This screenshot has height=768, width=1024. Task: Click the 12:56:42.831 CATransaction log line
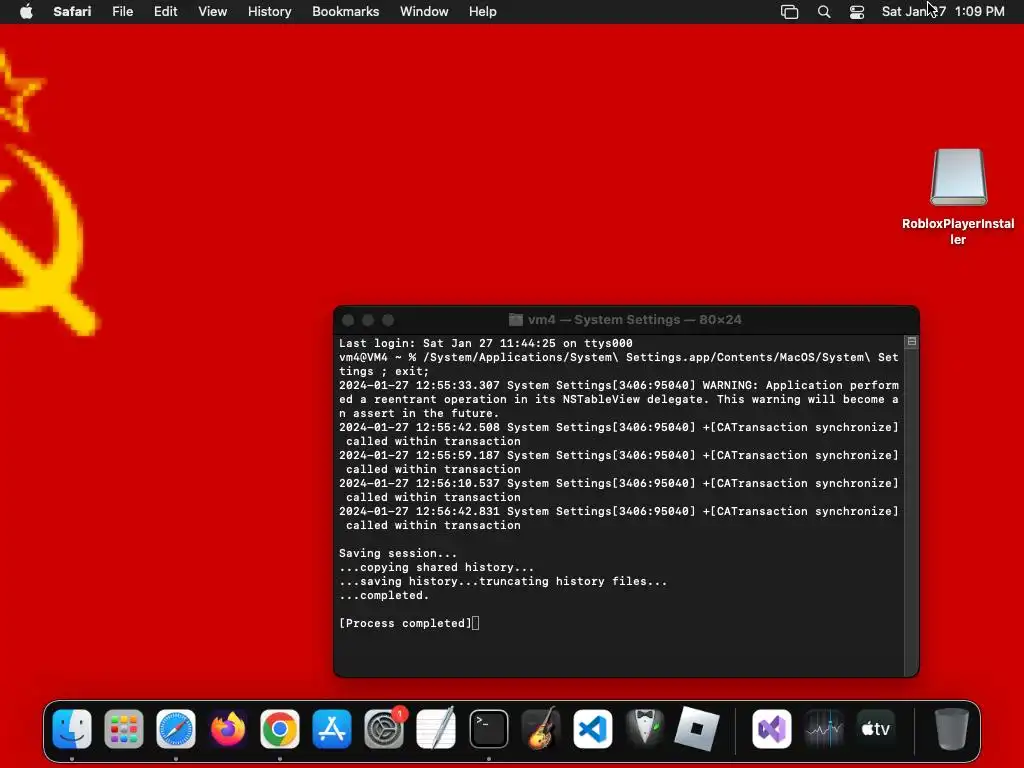pyautogui.click(x=618, y=518)
